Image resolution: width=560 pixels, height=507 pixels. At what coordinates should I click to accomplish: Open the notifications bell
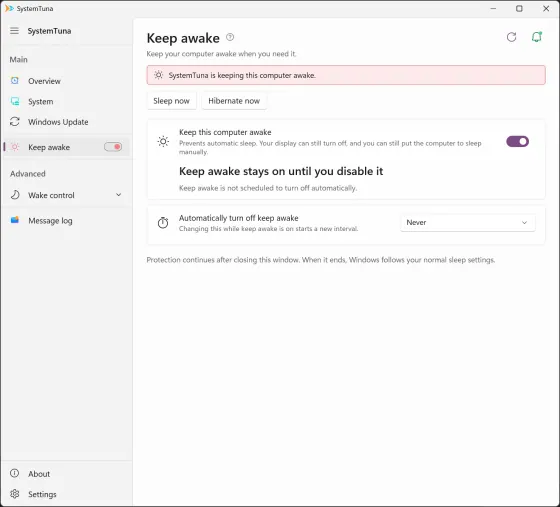click(536, 37)
